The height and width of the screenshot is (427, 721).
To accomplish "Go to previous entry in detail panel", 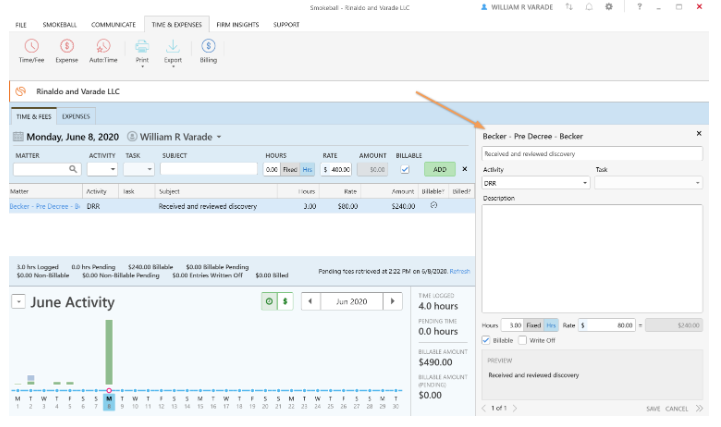I will (484, 408).
